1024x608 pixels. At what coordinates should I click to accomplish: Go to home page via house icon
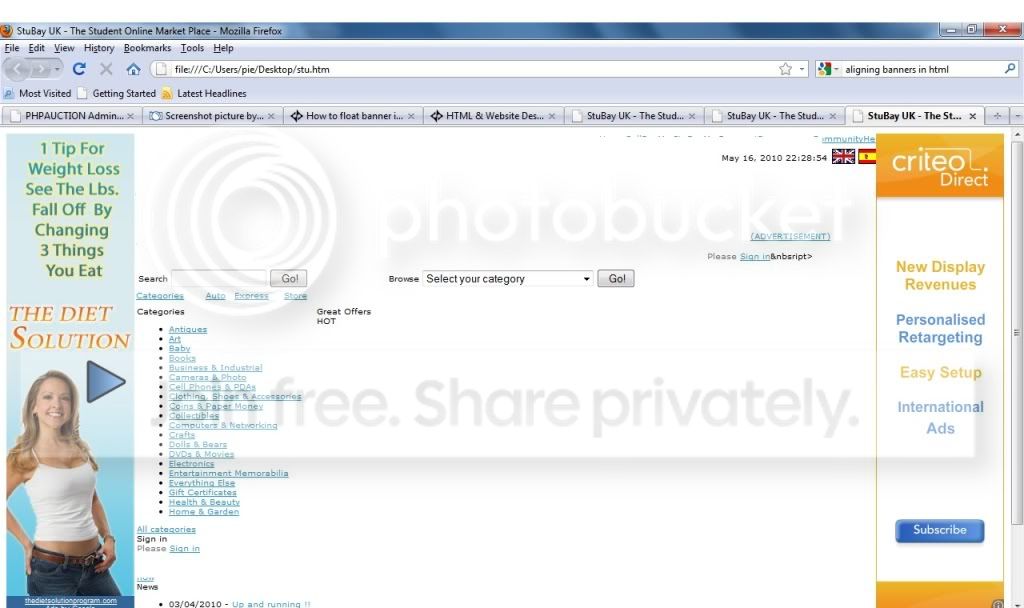[x=133, y=69]
